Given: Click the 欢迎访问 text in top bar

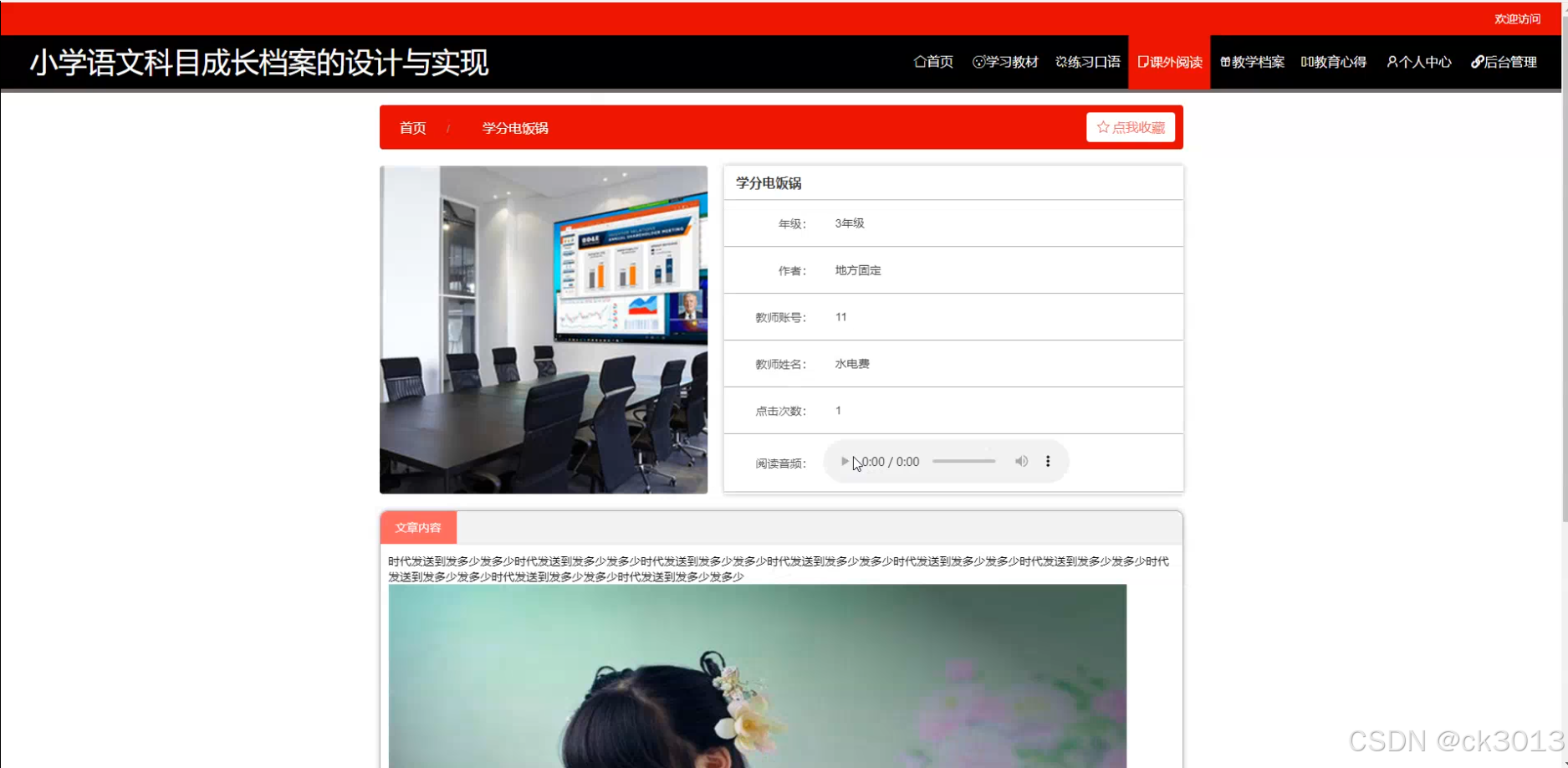Looking at the screenshot, I should coord(1517,18).
